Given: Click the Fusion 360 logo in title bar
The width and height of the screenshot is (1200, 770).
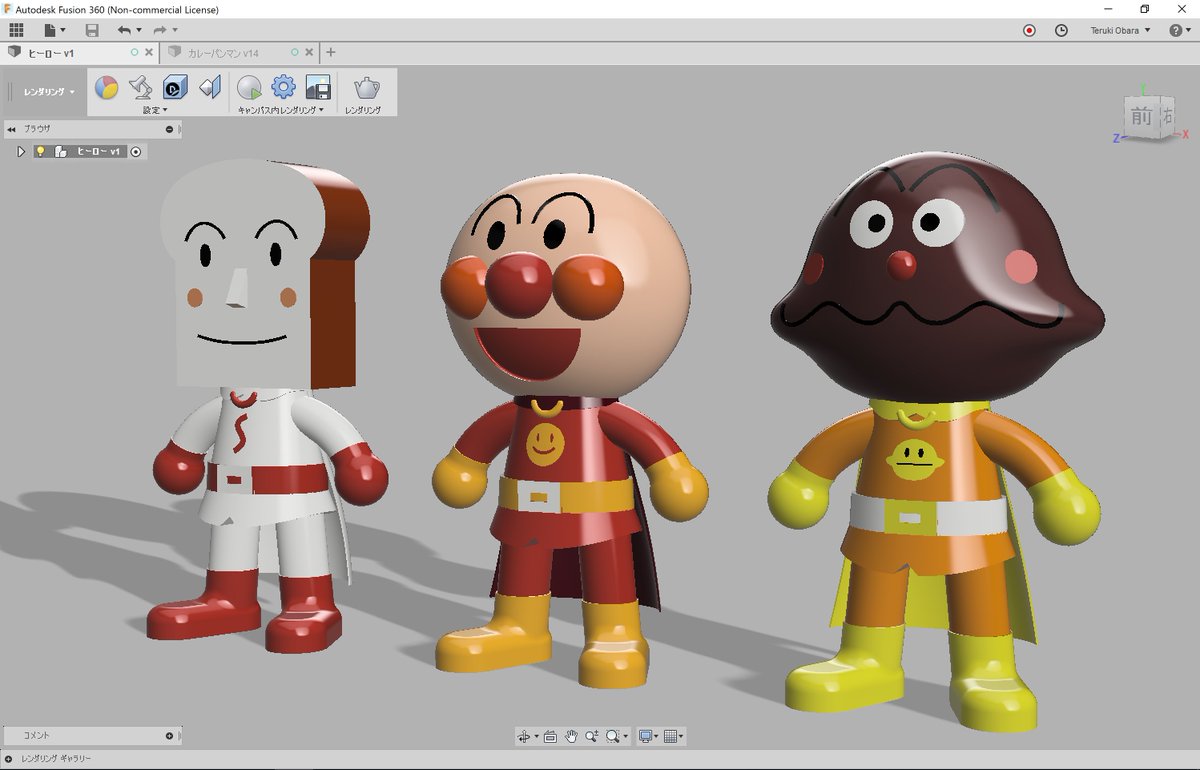Looking at the screenshot, I should click(8, 9).
